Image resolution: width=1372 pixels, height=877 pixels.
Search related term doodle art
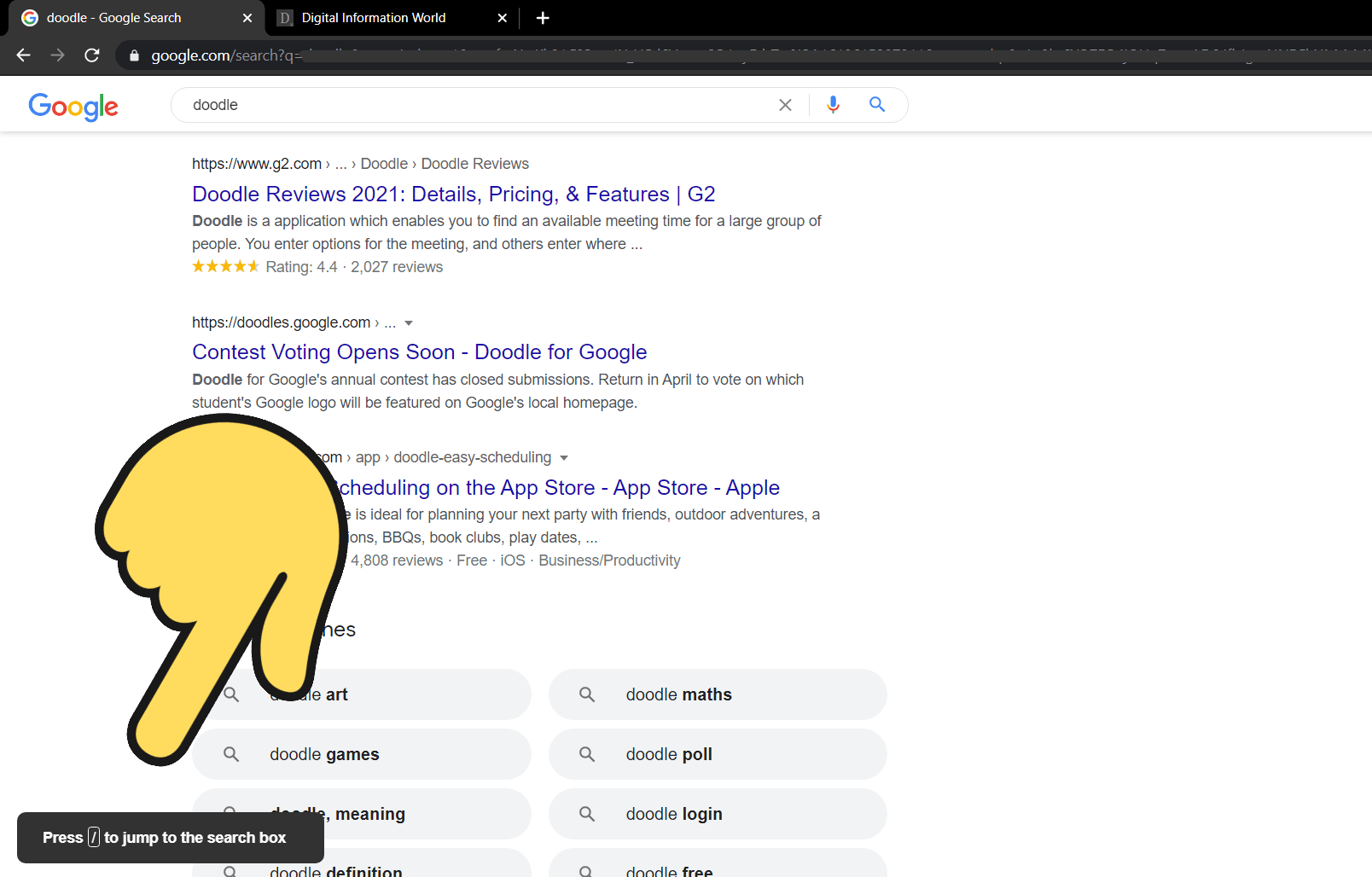click(x=362, y=694)
